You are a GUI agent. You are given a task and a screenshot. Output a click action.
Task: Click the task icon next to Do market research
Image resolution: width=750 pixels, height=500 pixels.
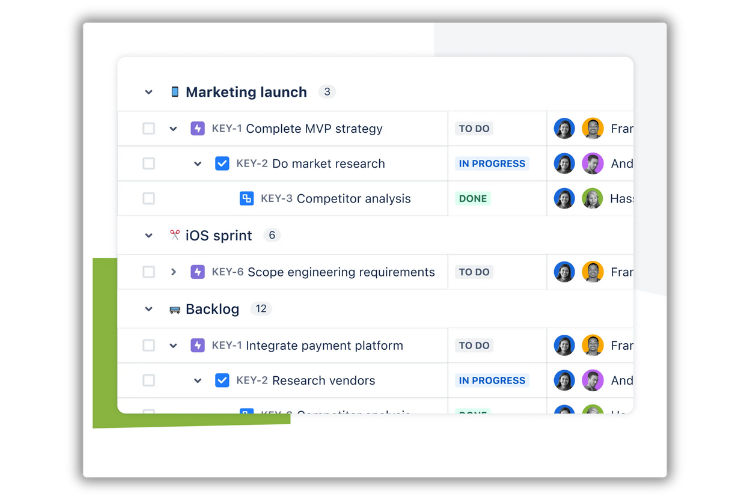222,164
